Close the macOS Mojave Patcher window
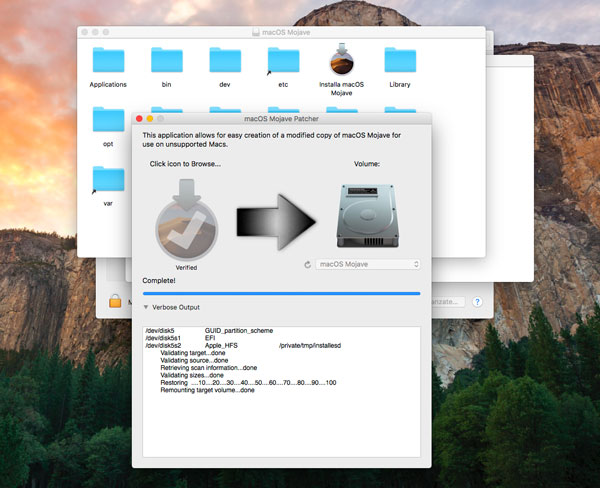 139,119
